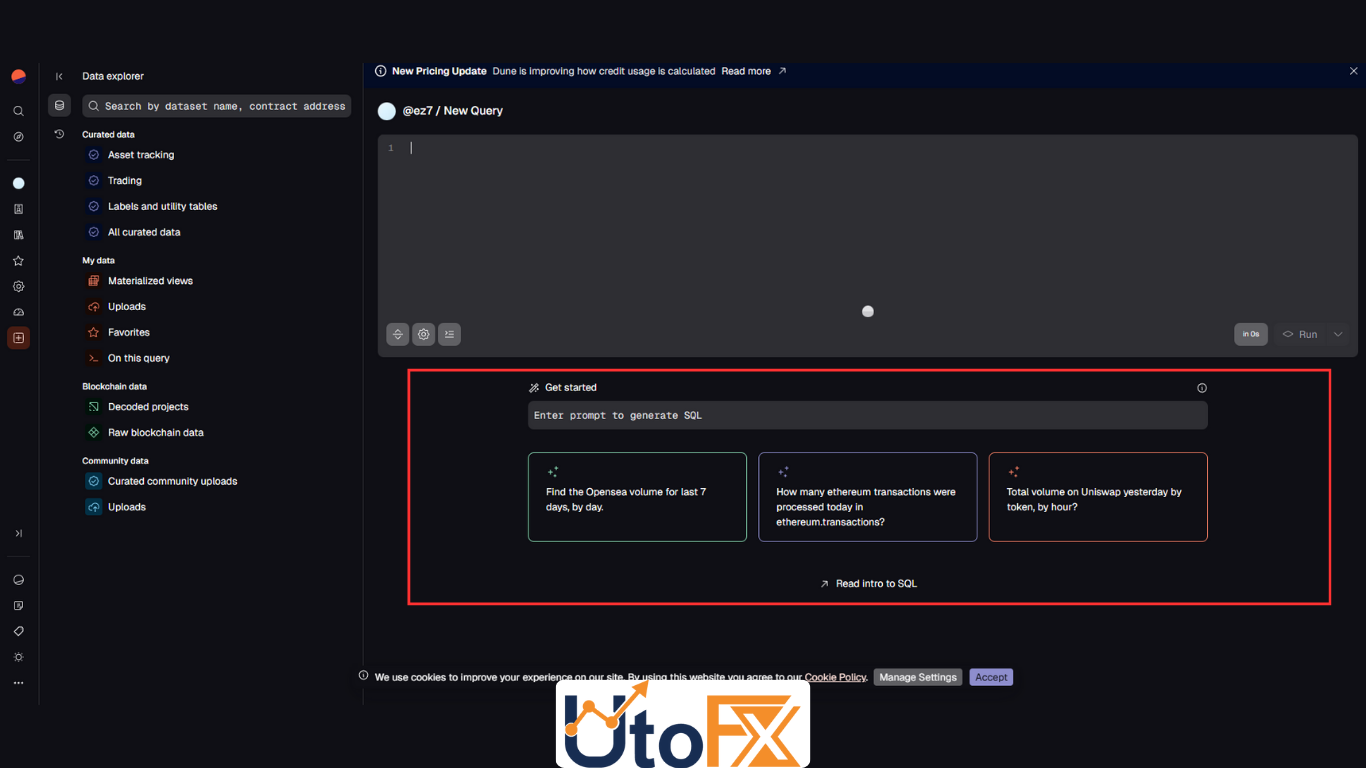
Task: Open the library books icon in rail
Action: (x=18, y=235)
